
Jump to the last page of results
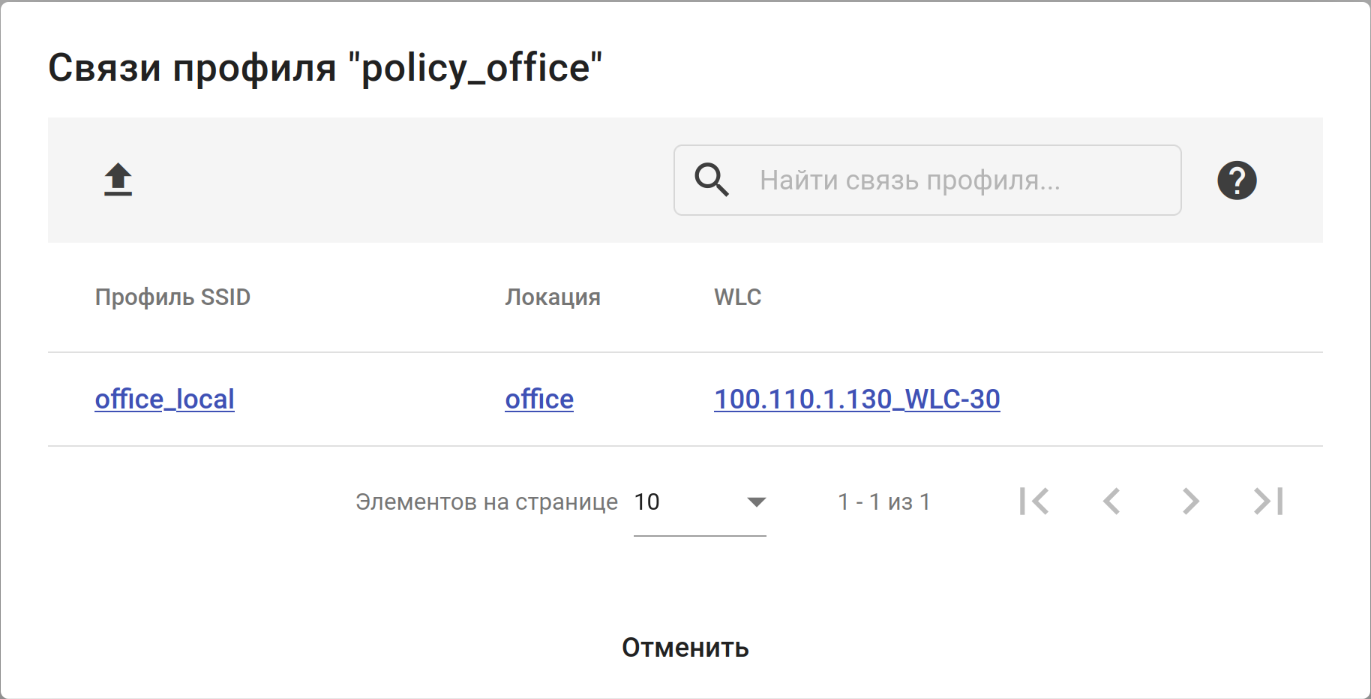pyautogui.click(x=1269, y=501)
